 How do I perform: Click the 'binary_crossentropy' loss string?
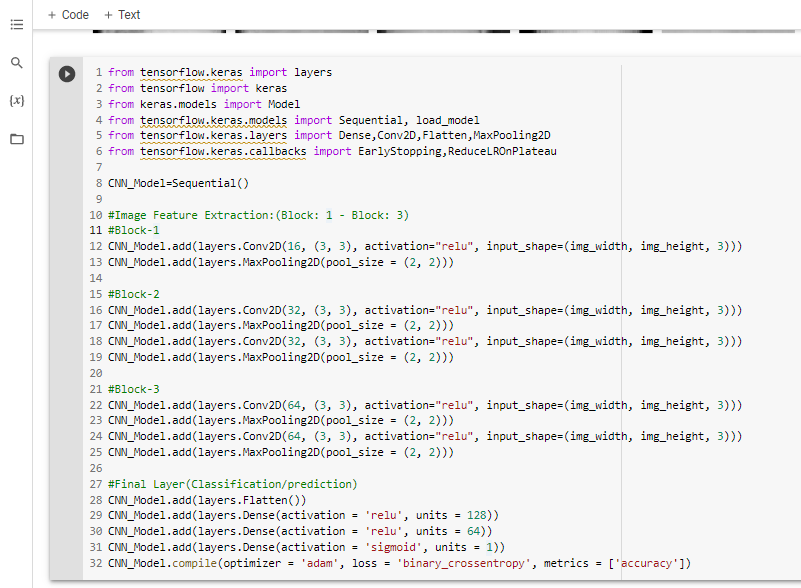[x=465, y=563]
